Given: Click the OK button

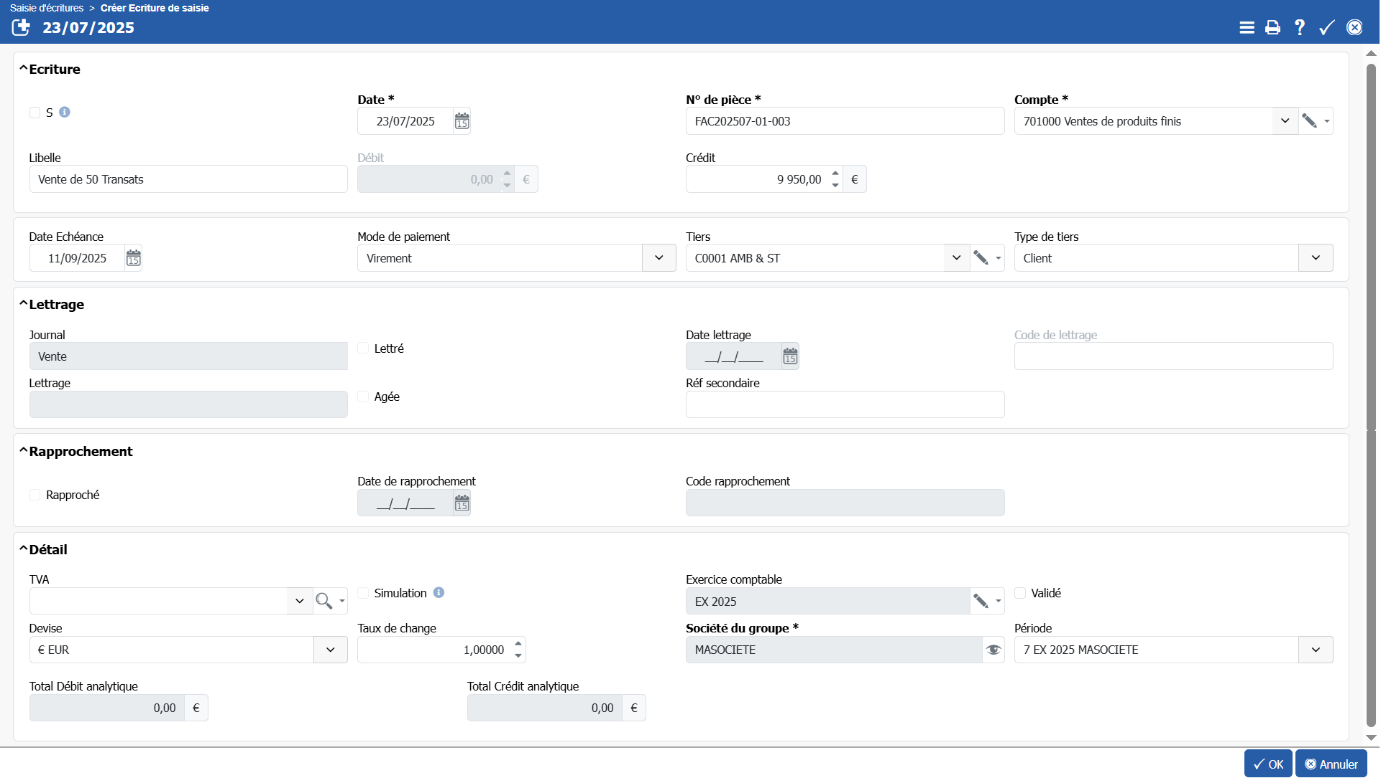Looking at the screenshot, I should (x=1267, y=764).
